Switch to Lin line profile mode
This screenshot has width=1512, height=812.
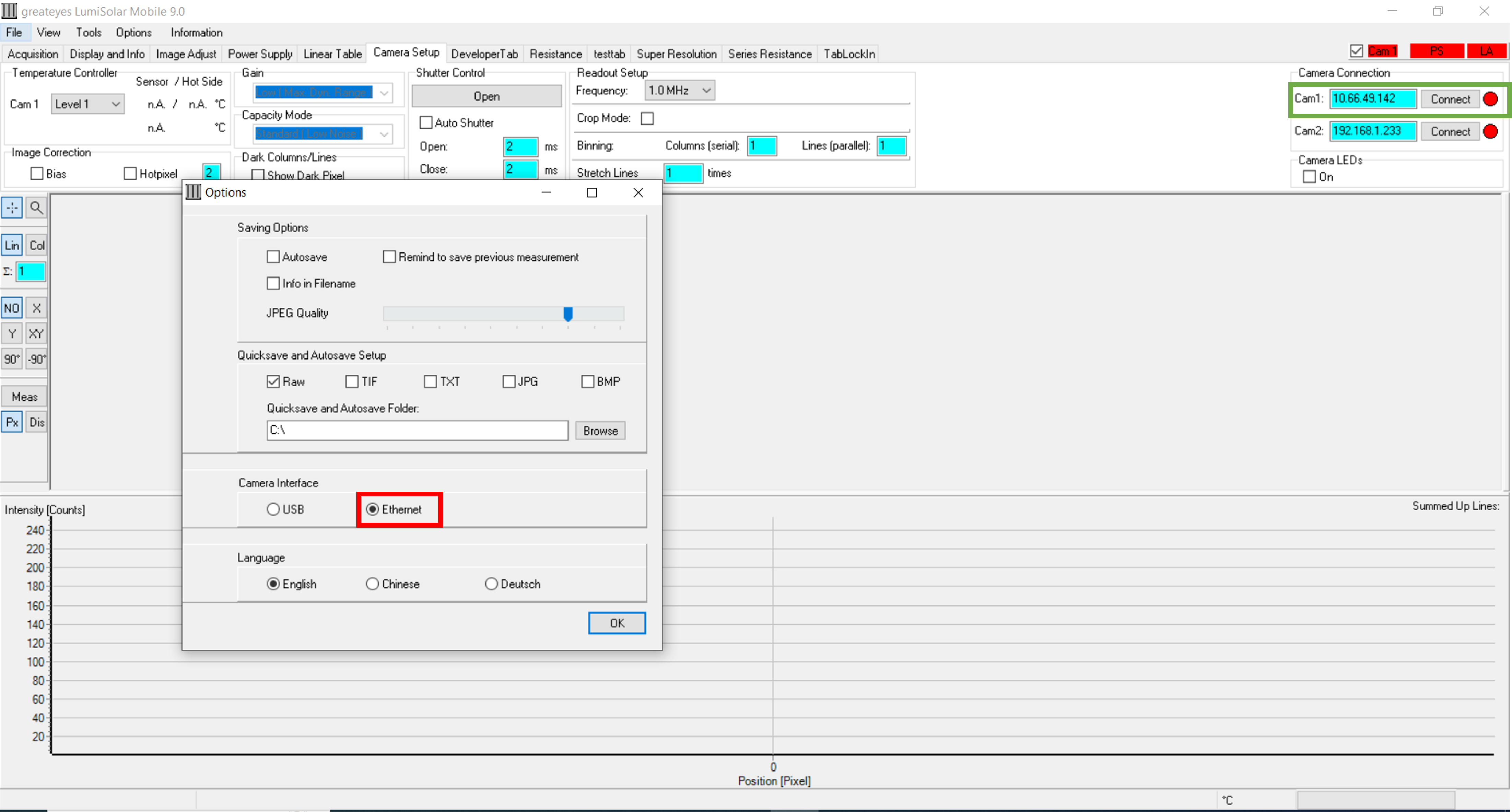tap(12, 245)
